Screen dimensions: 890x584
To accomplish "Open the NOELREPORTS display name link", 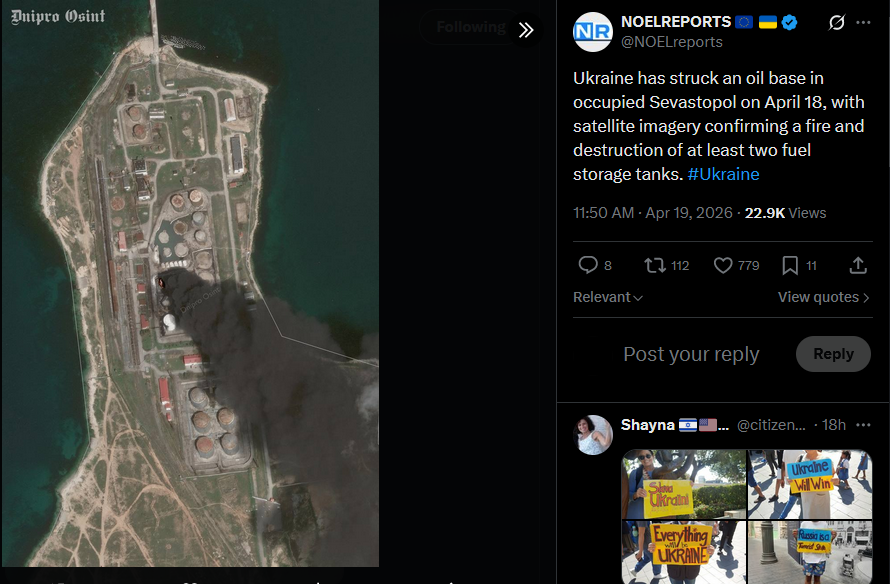I will 675,22.
